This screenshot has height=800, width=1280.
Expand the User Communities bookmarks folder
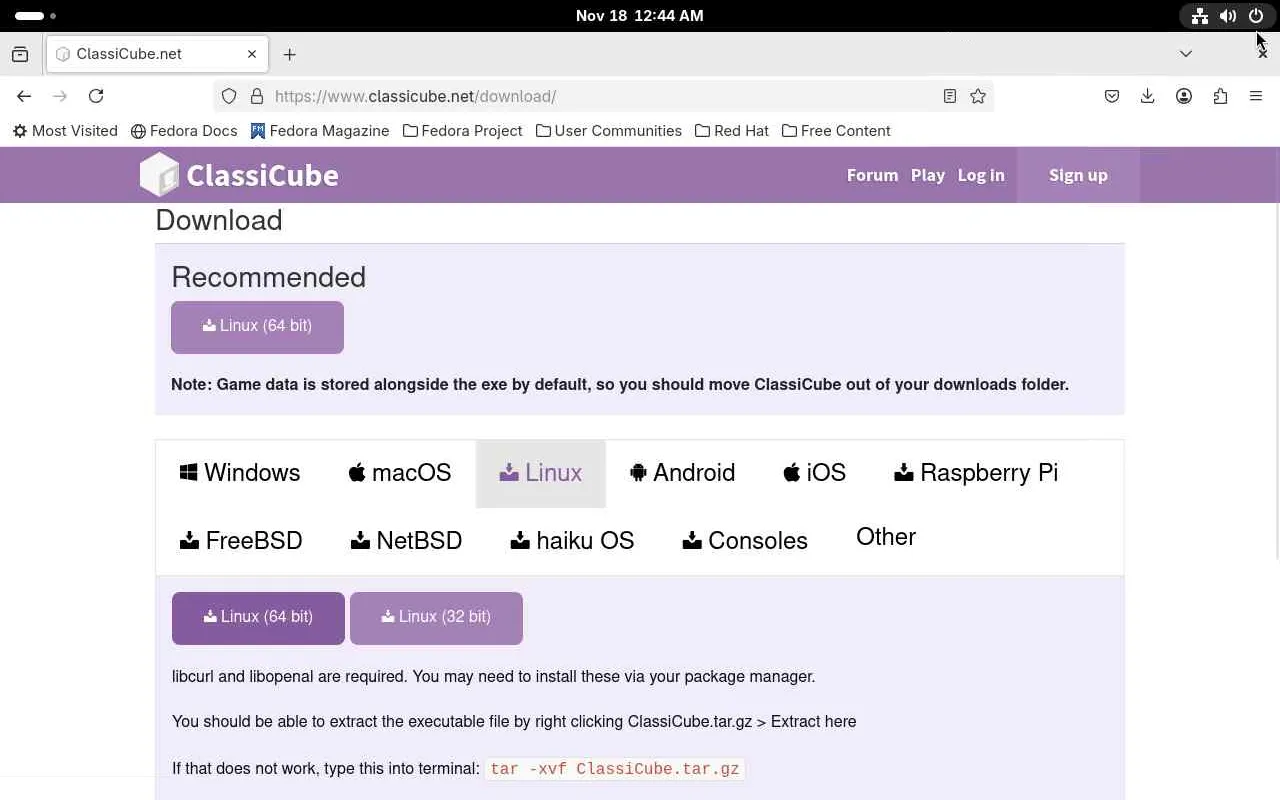(609, 131)
